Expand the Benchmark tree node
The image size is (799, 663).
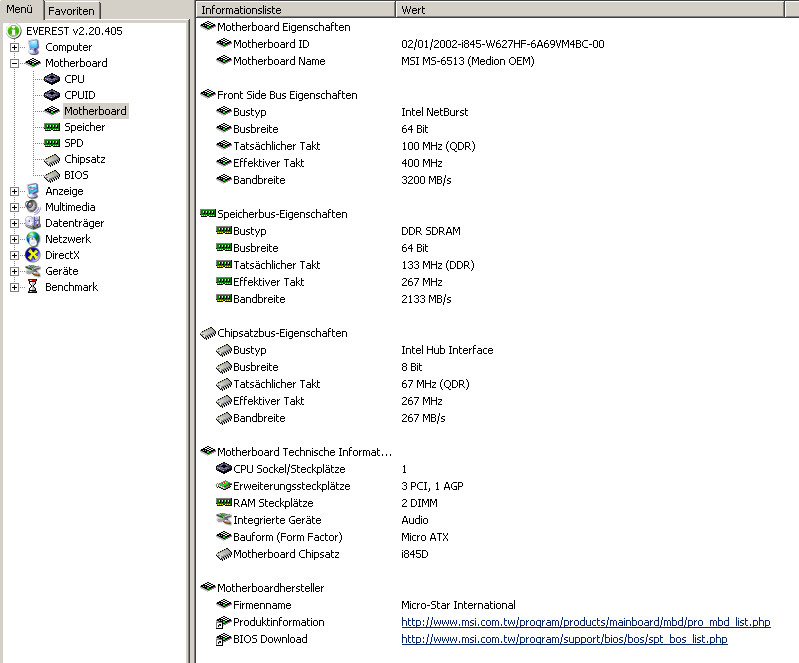14,287
